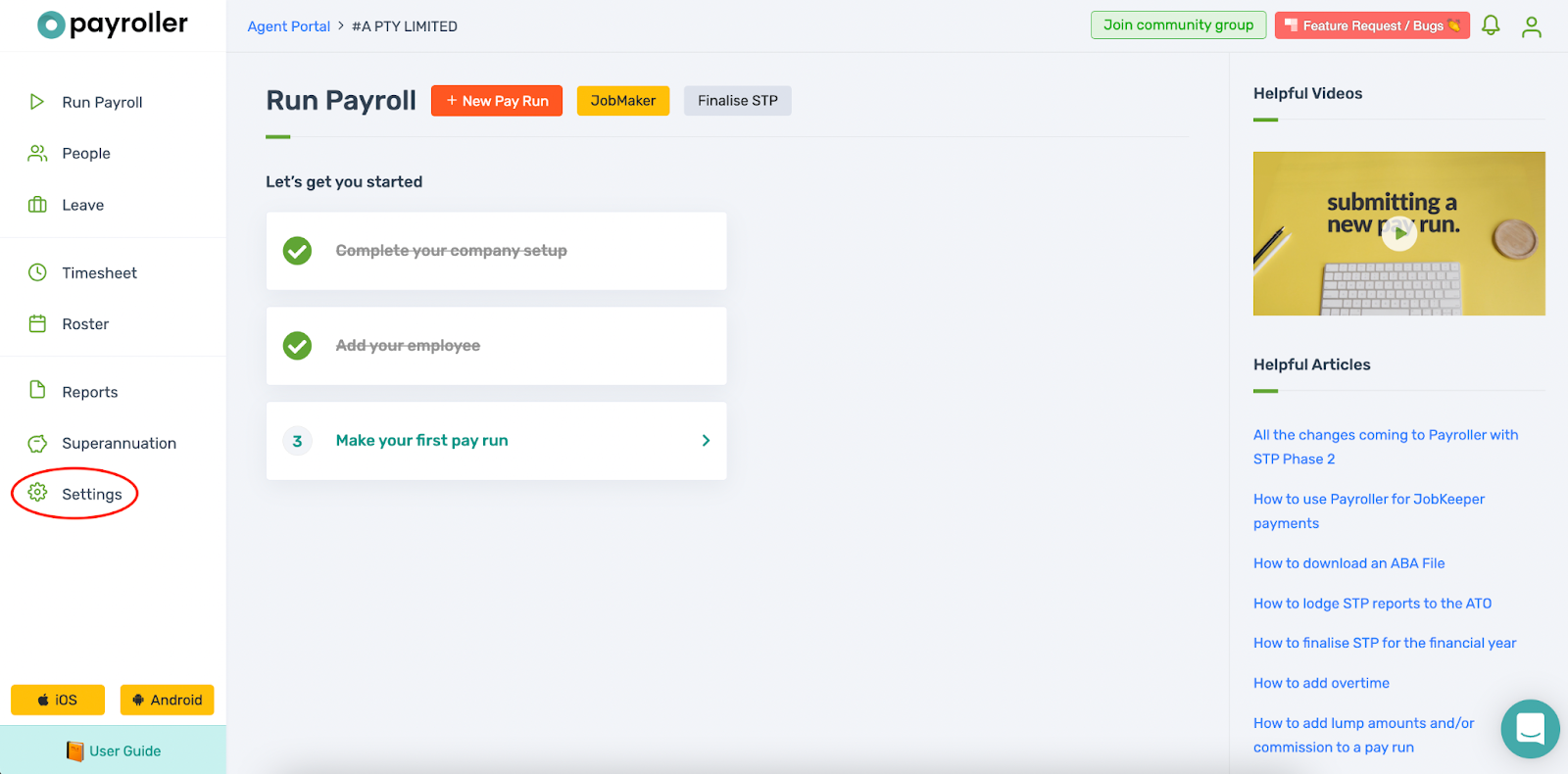Open People in sidebar menu
The image size is (1568, 774).
(86, 153)
